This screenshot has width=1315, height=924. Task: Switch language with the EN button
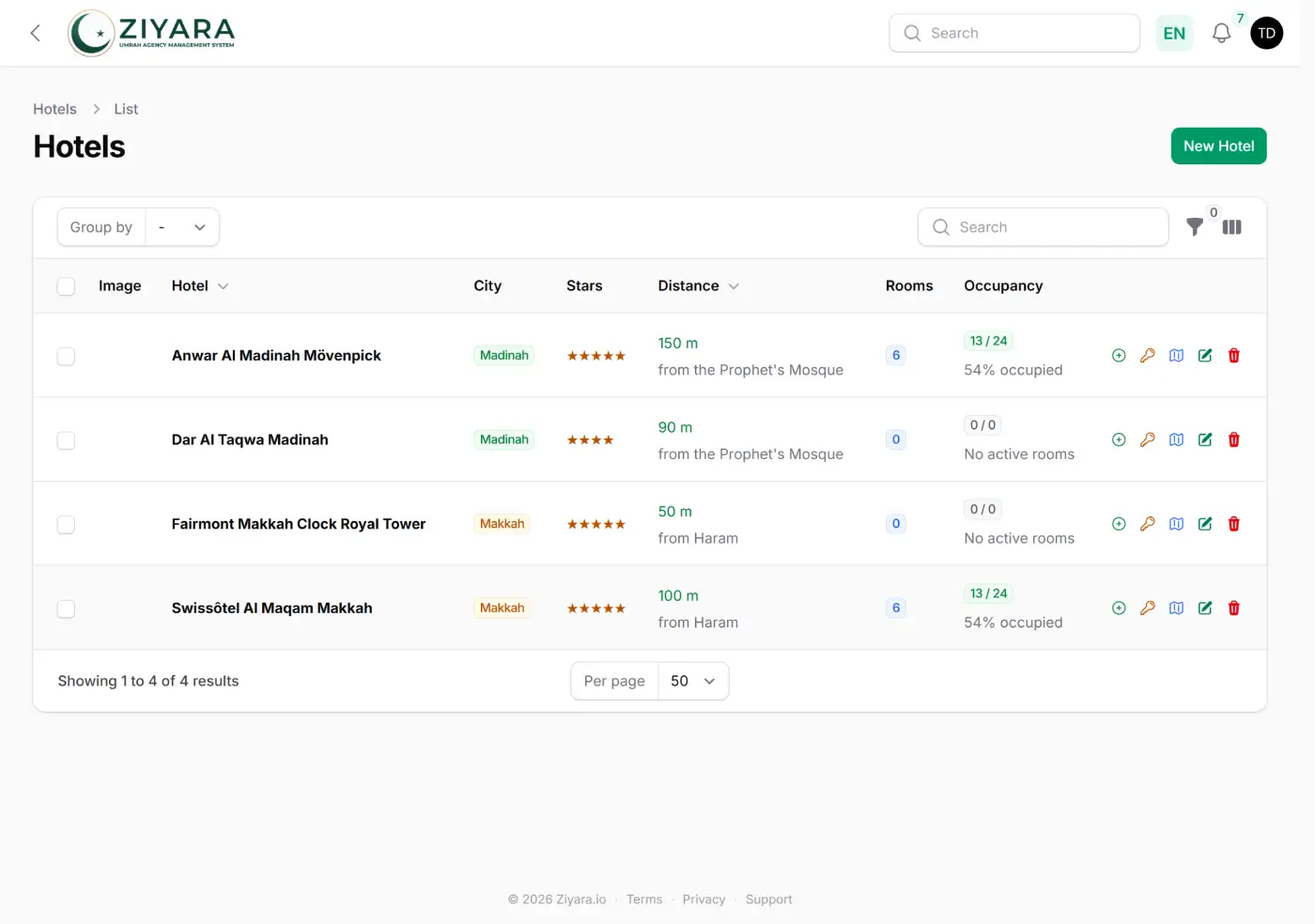coord(1174,34)
